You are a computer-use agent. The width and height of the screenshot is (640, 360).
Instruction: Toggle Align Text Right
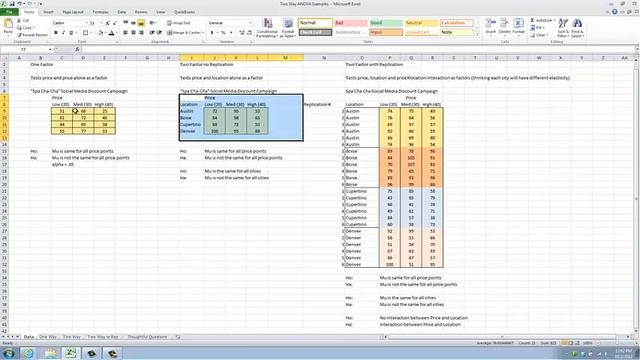[141, 33]
